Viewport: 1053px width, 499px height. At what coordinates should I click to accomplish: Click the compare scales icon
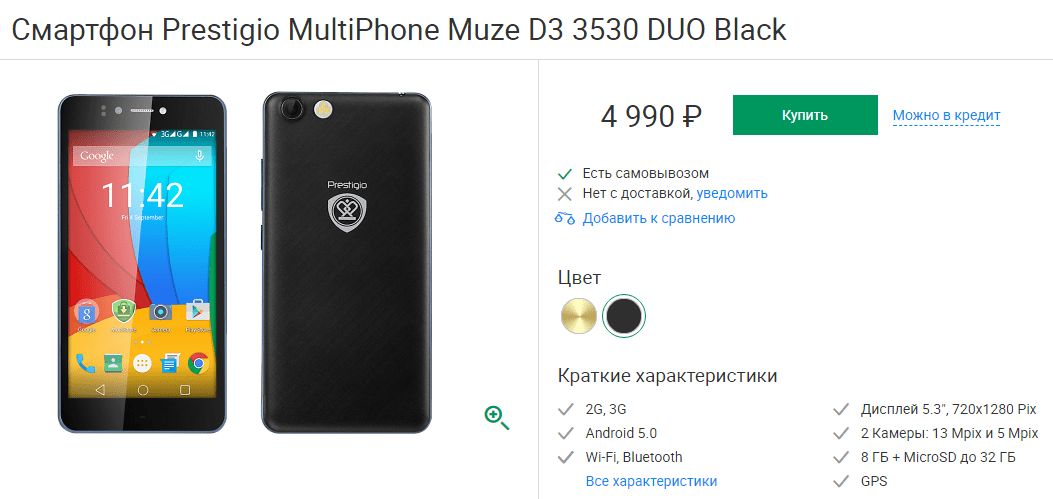coord(565,218)
